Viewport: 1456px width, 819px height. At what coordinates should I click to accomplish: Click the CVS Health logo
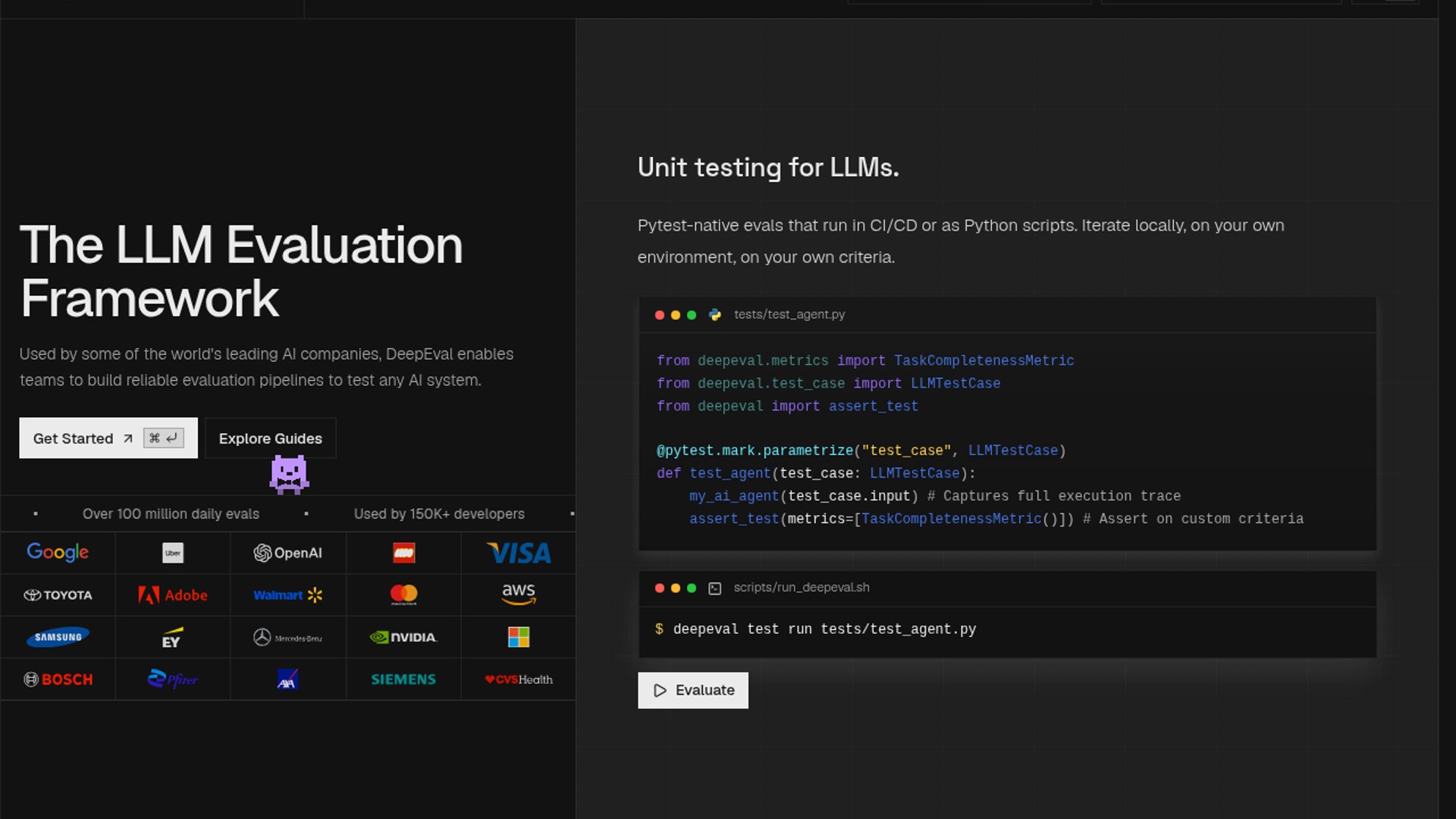coord(519,679)
